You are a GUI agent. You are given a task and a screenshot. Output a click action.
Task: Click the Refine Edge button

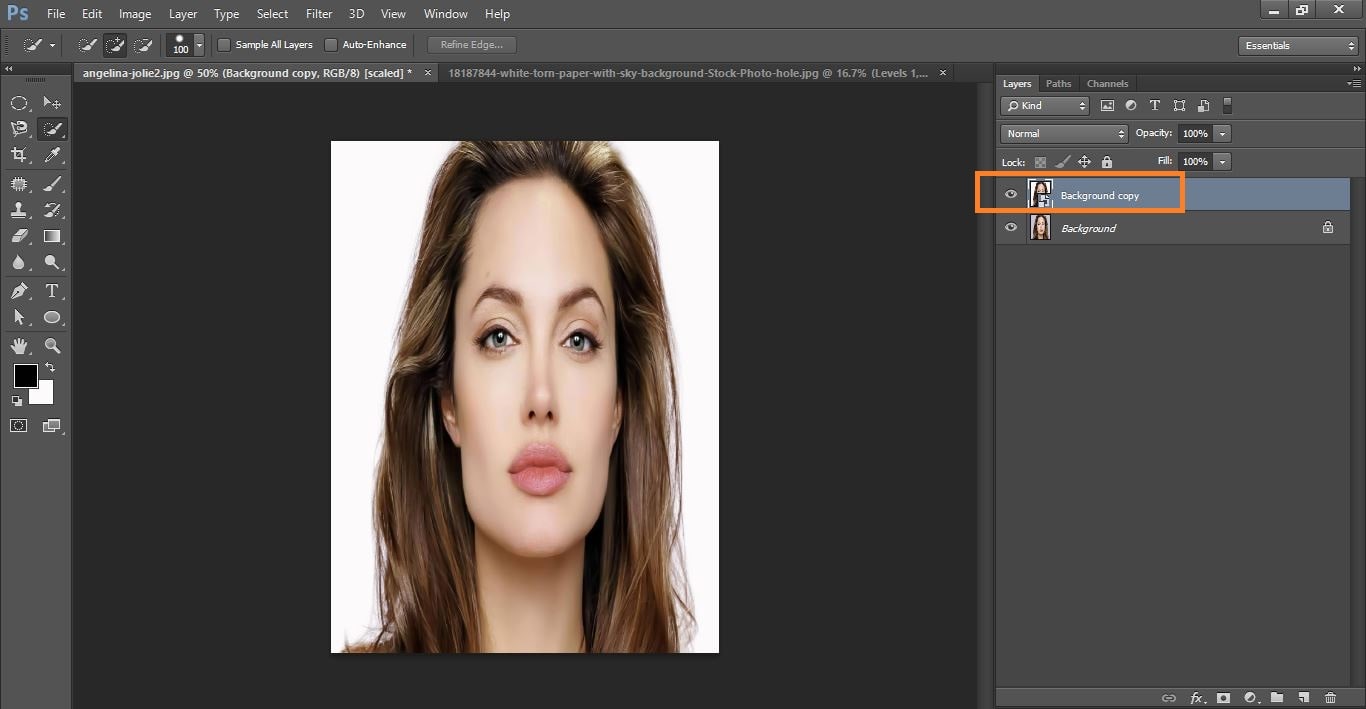pos(471,45)
